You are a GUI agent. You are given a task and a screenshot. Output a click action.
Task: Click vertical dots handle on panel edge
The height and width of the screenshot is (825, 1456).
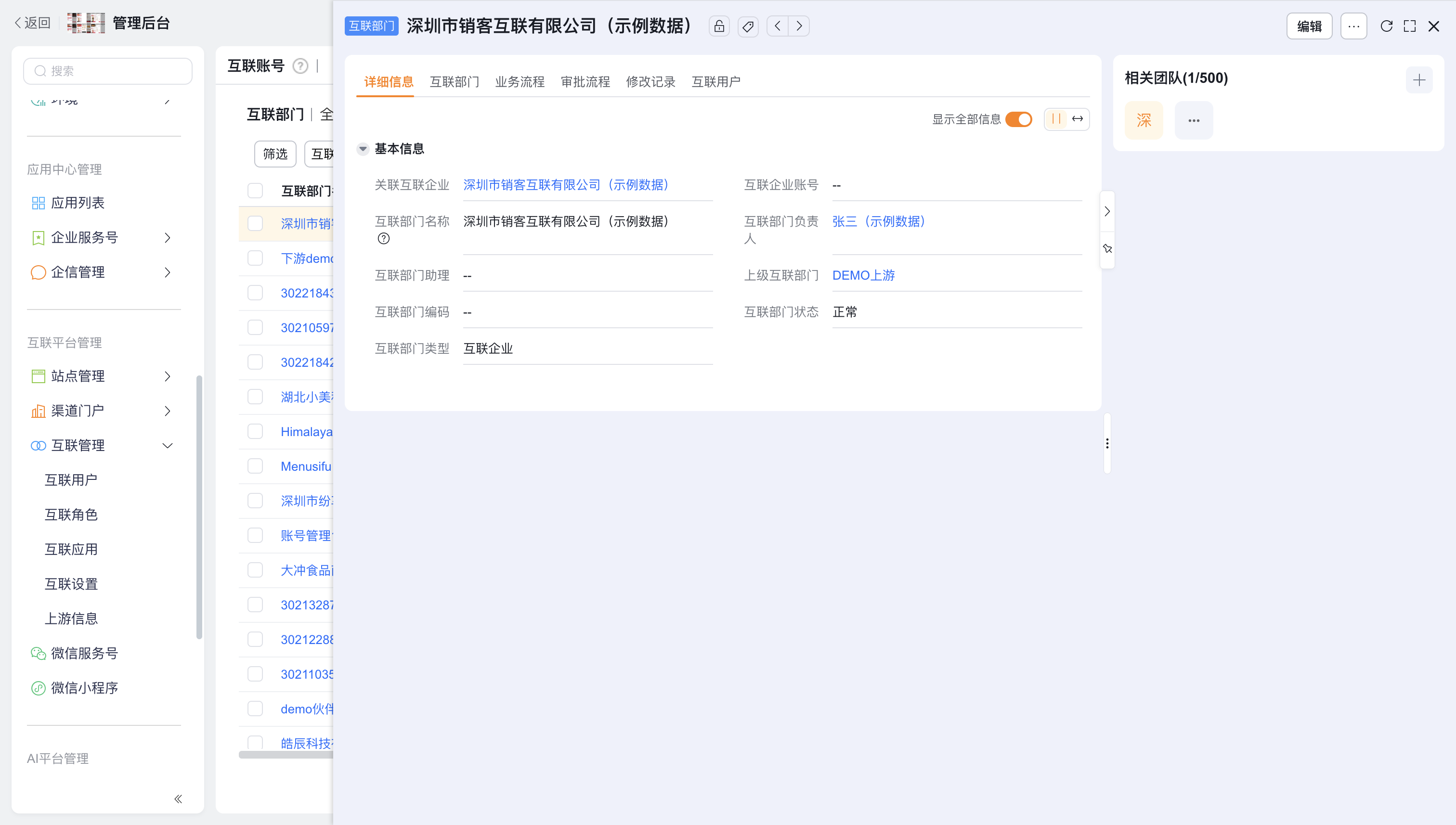tap(1107, 443)
